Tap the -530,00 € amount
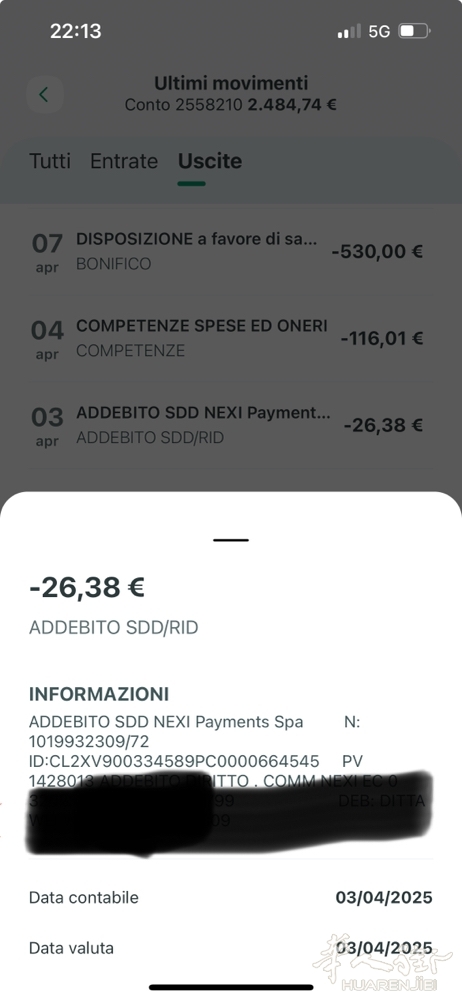Screen dimensions: 462x1000 click(x=377, y=251)
